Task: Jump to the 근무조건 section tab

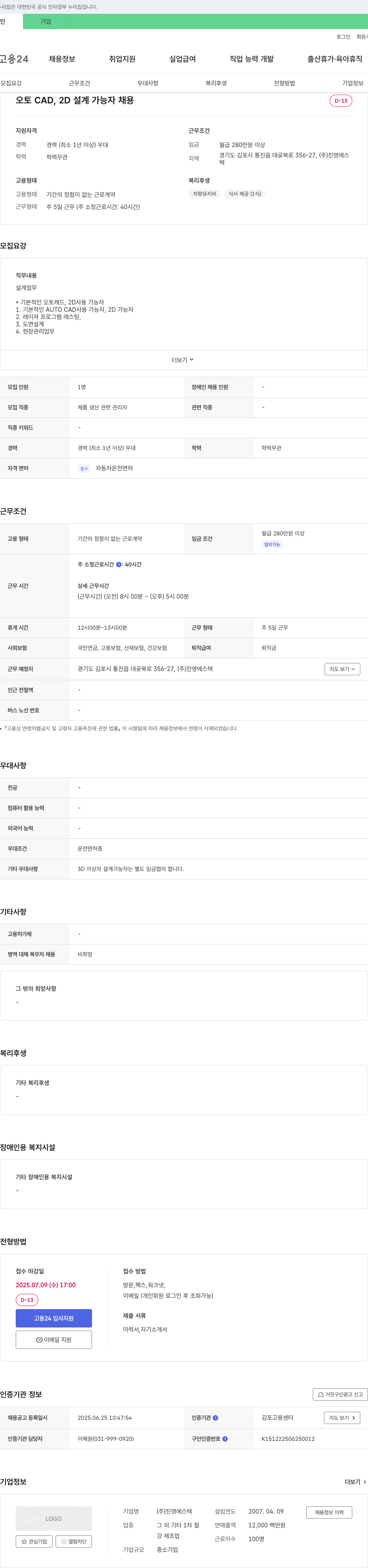Action: pyautogui.click(x=79, y=83)
